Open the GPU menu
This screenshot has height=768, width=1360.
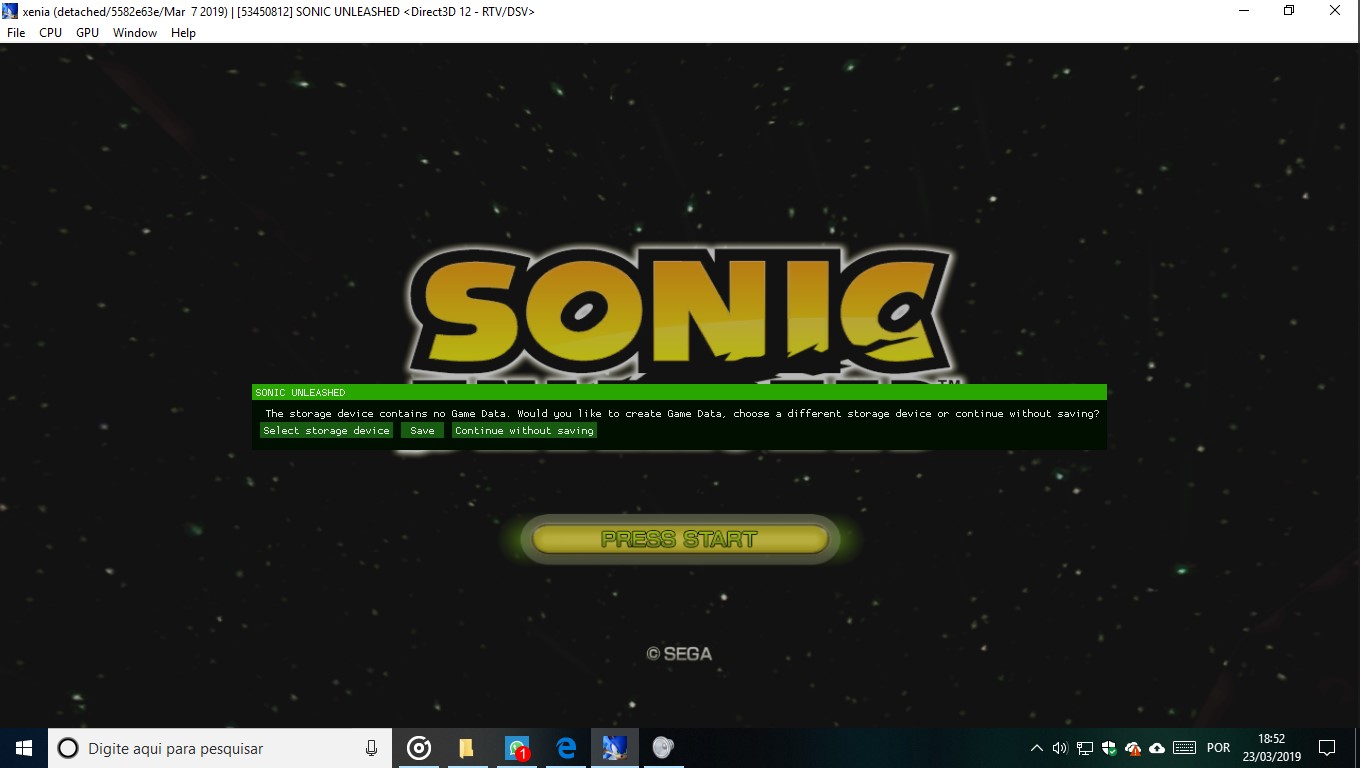(x=87, y=33)
